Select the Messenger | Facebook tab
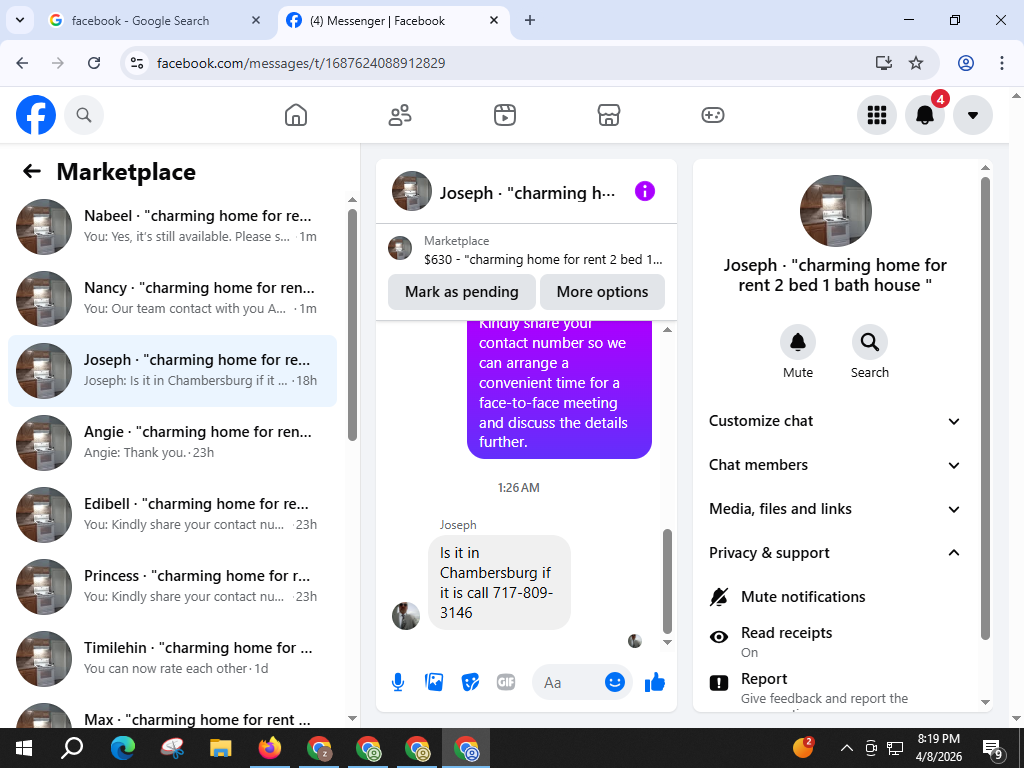This screenshot has width=1024, height=768. click(x=395, y=20)
